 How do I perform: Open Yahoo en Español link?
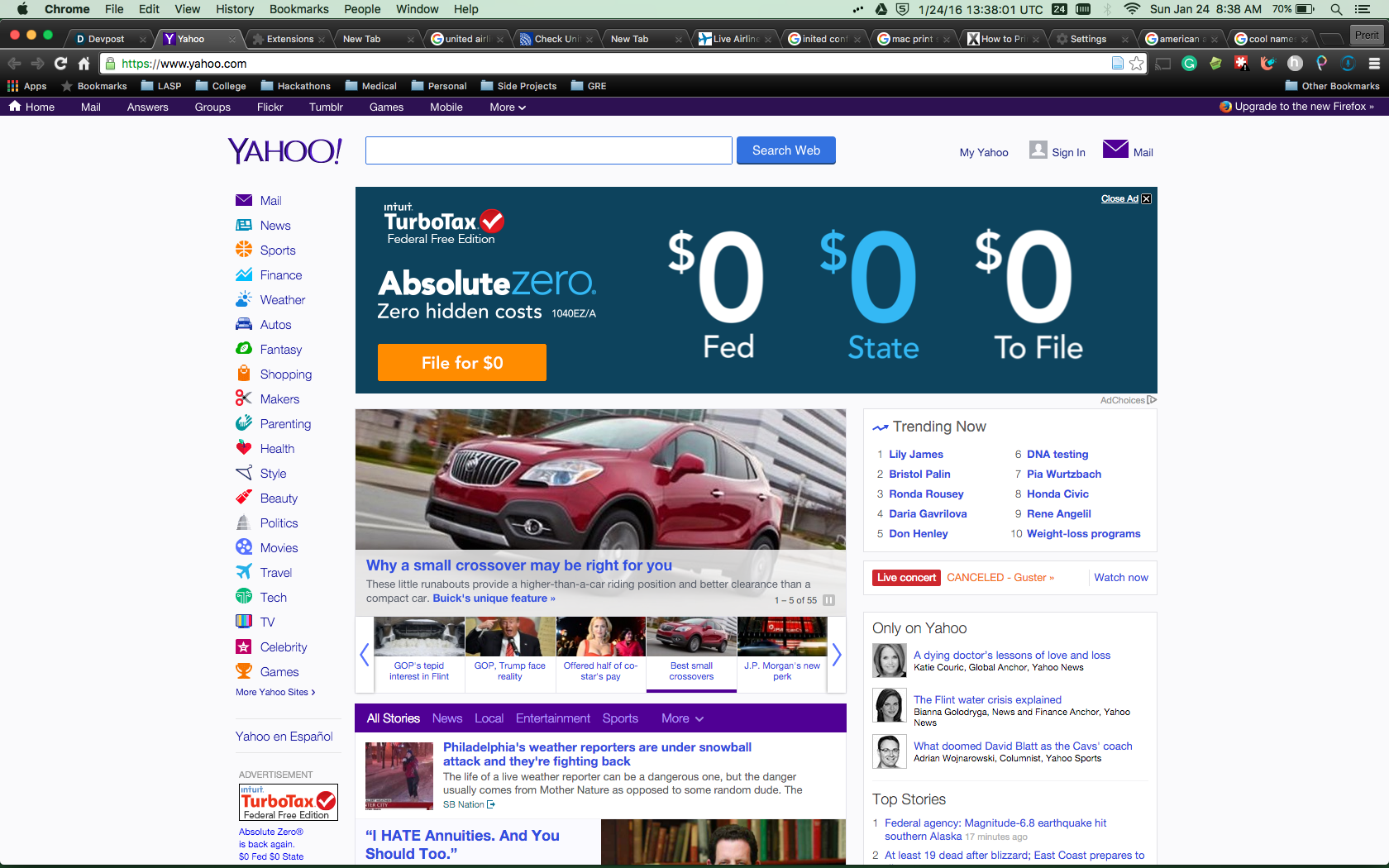(x=284, y=737)
